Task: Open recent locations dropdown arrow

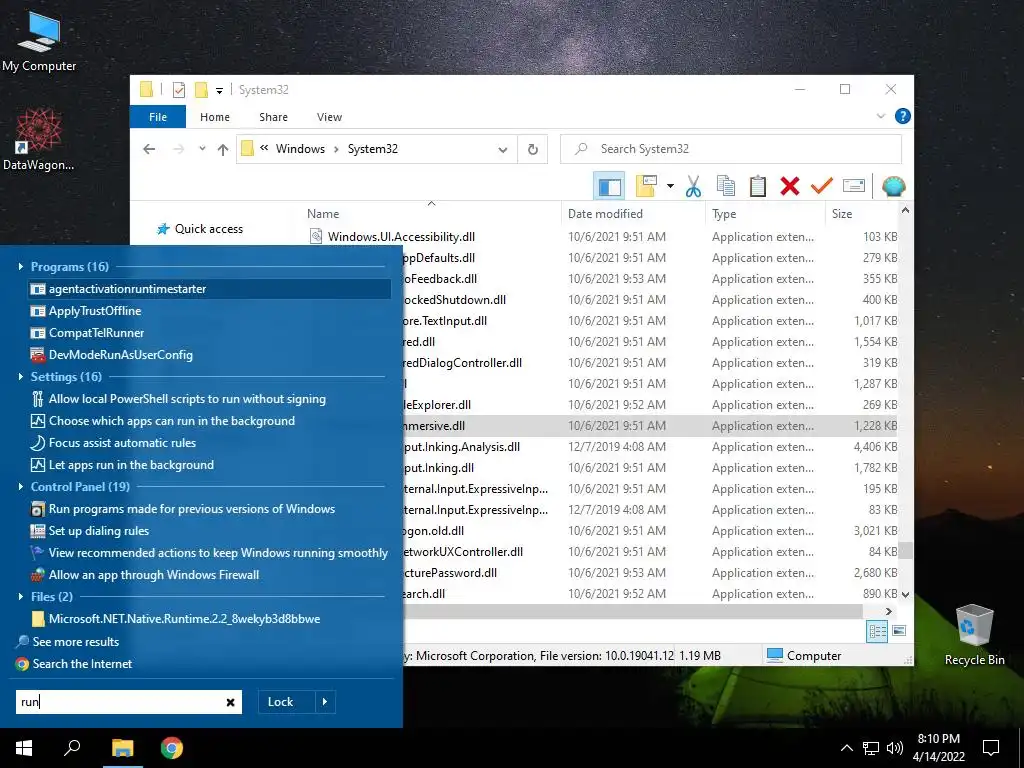Action: click(x=202, y=149)
